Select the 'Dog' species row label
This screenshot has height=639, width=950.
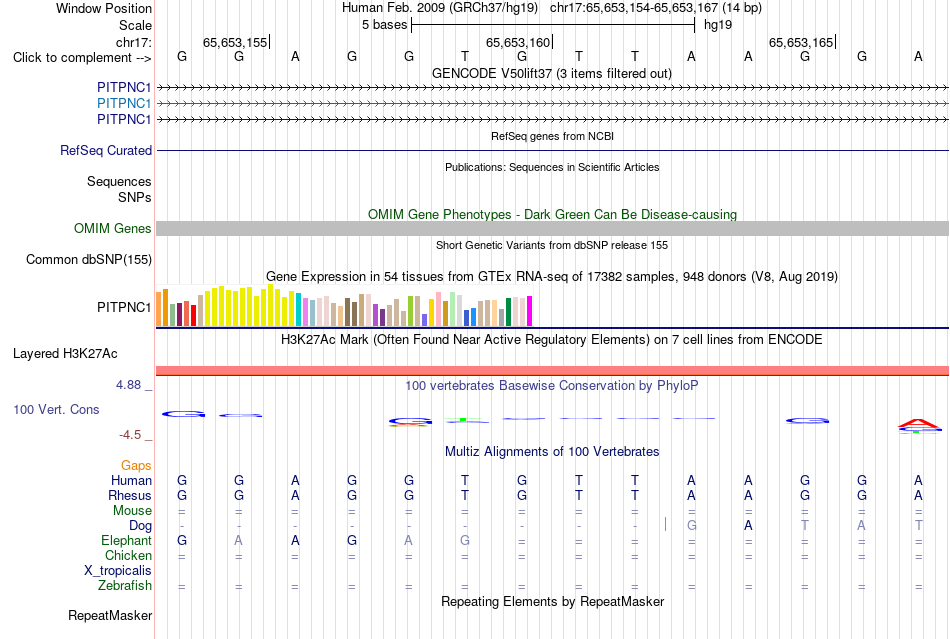[140, 526]
